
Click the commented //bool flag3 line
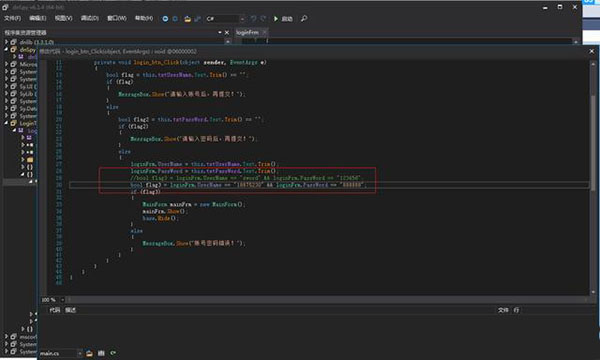pos(246,178)
